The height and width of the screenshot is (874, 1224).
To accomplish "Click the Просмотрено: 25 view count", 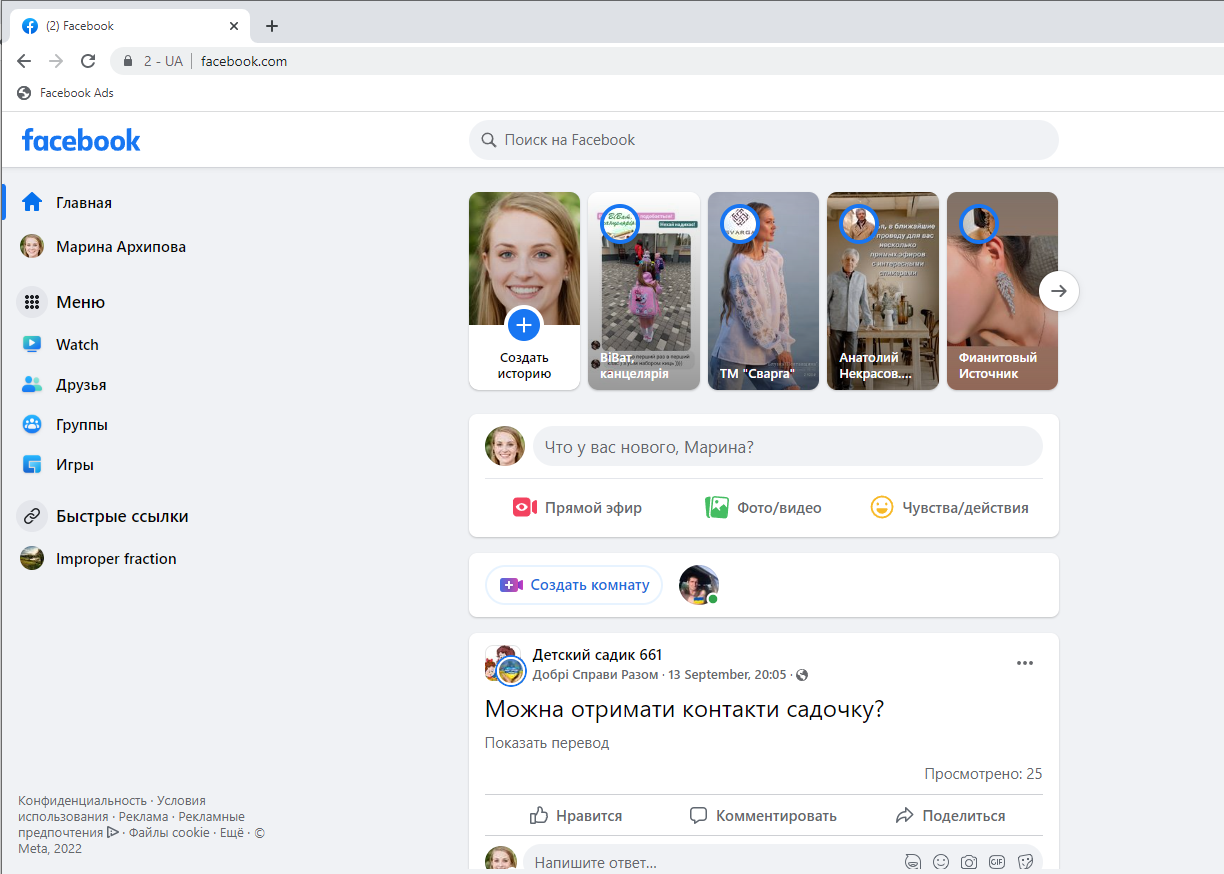I will pyautogui.click(x=983, y=774).
